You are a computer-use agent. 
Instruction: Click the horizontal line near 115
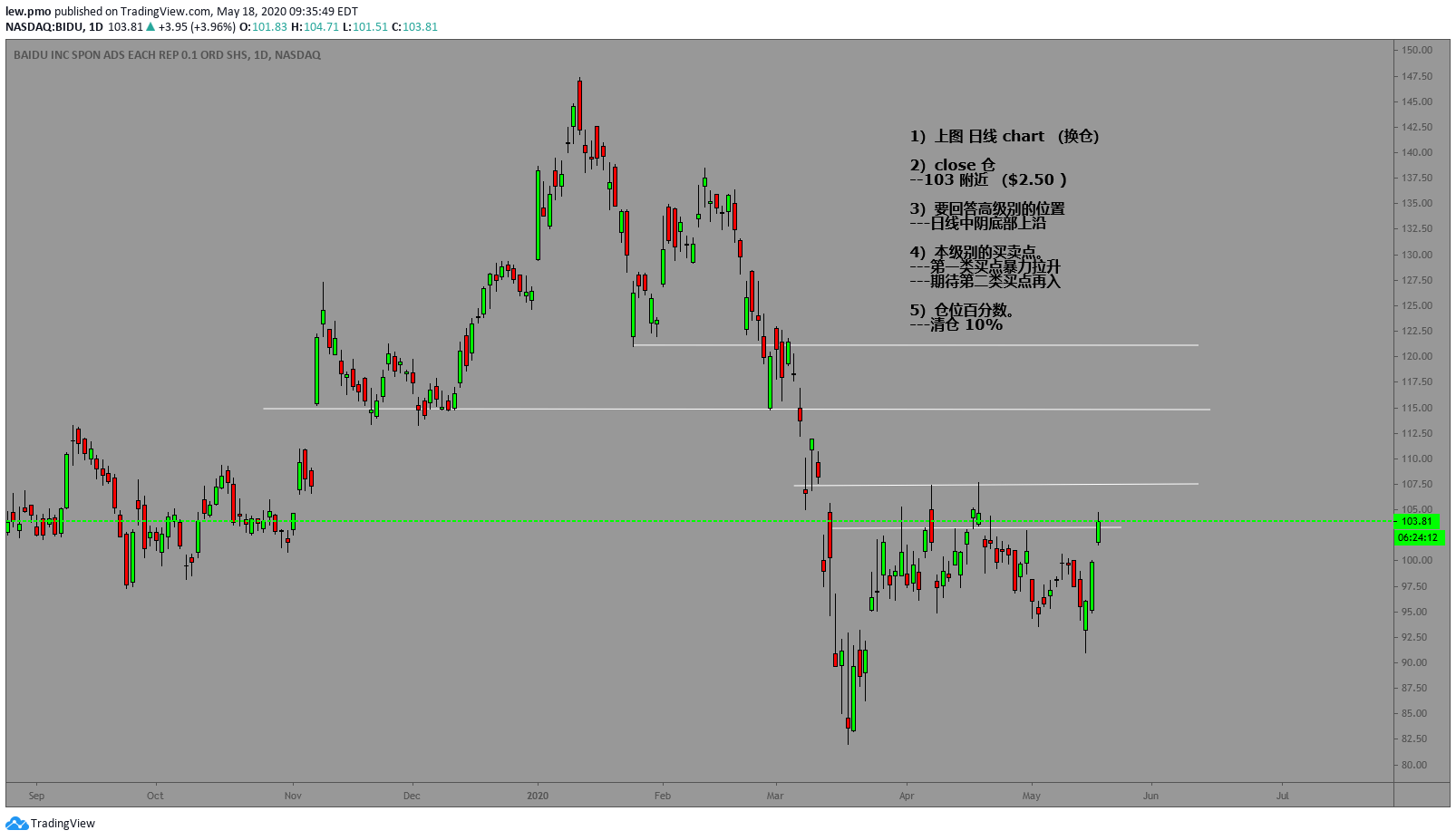pos(736,409)
